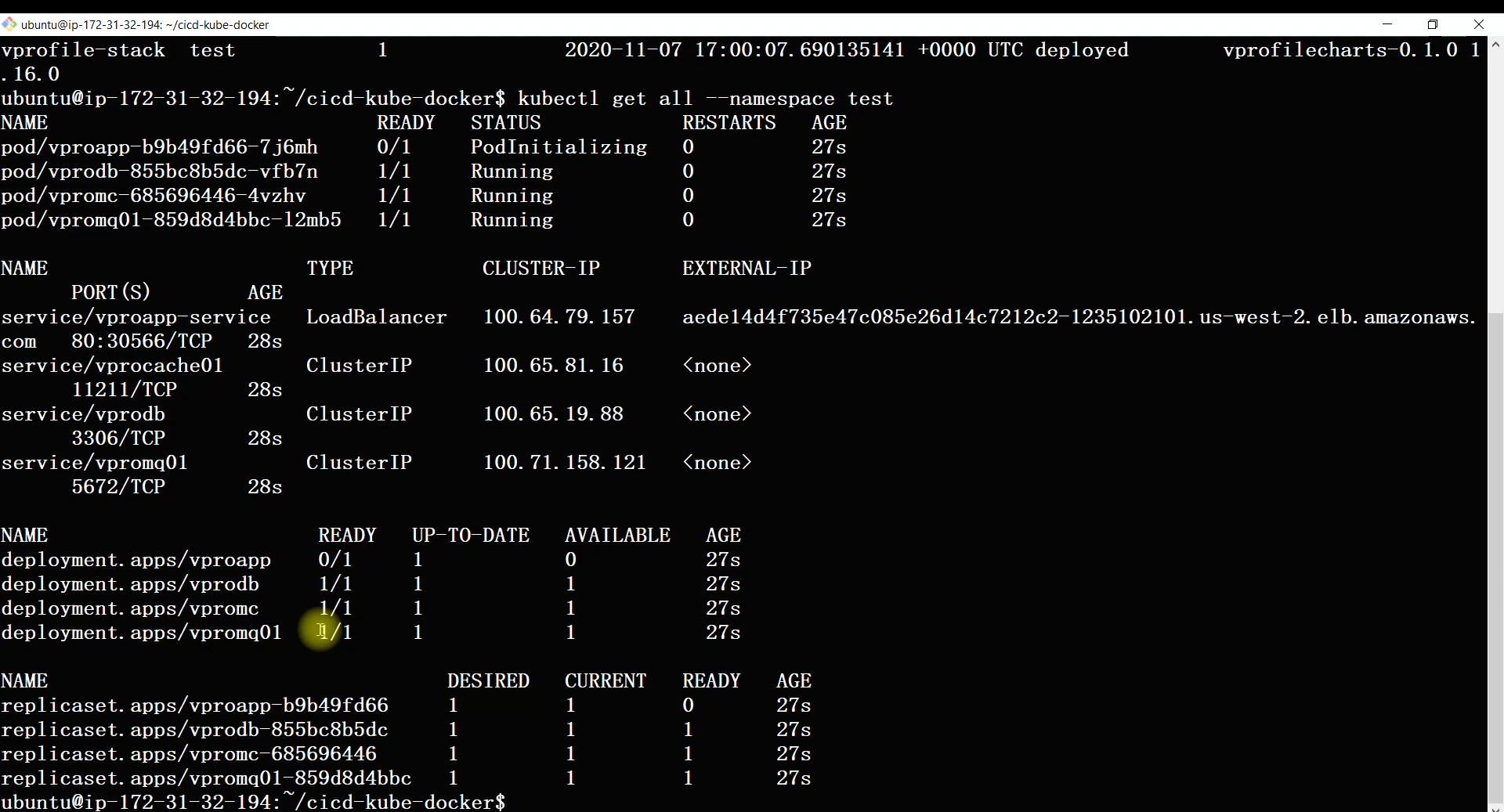Click the 'kubectl get all --namespace test' command text
The height and width of the screenshot is (812, 1504).
point(705,99)
